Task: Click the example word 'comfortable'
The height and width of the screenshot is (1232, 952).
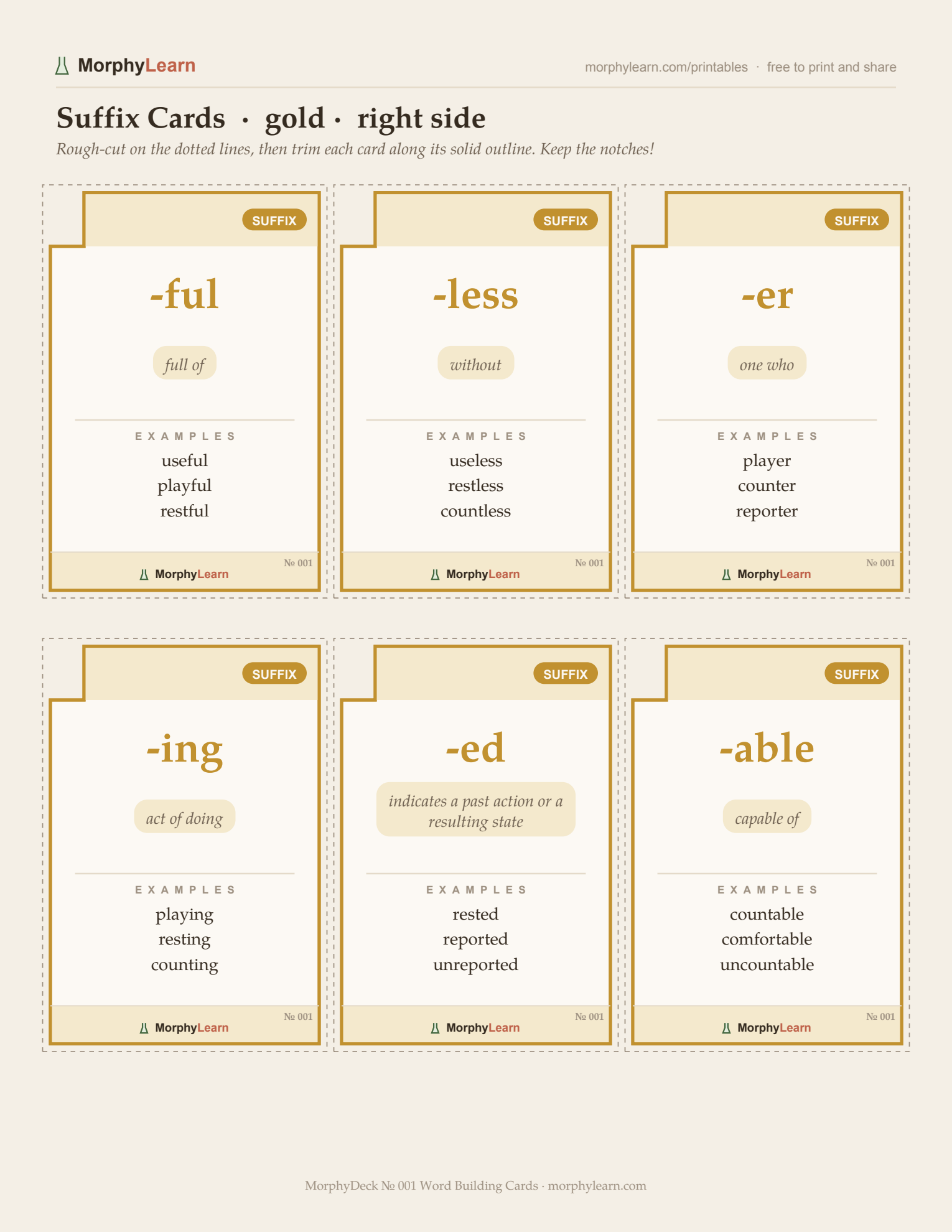Action: pyautogui.click(x=767, y=940)
